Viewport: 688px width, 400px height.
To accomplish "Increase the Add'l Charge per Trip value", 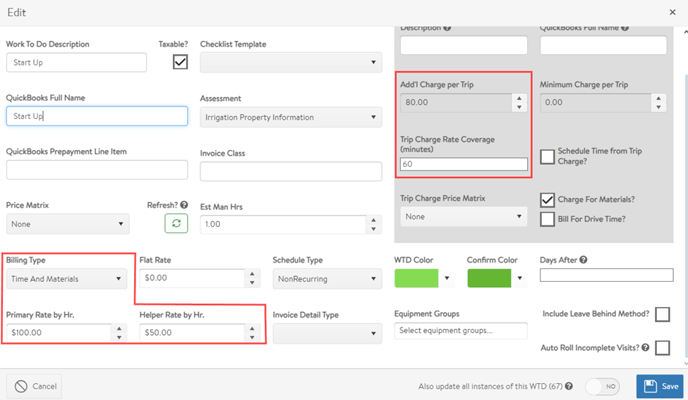I will tap(519, 98).
